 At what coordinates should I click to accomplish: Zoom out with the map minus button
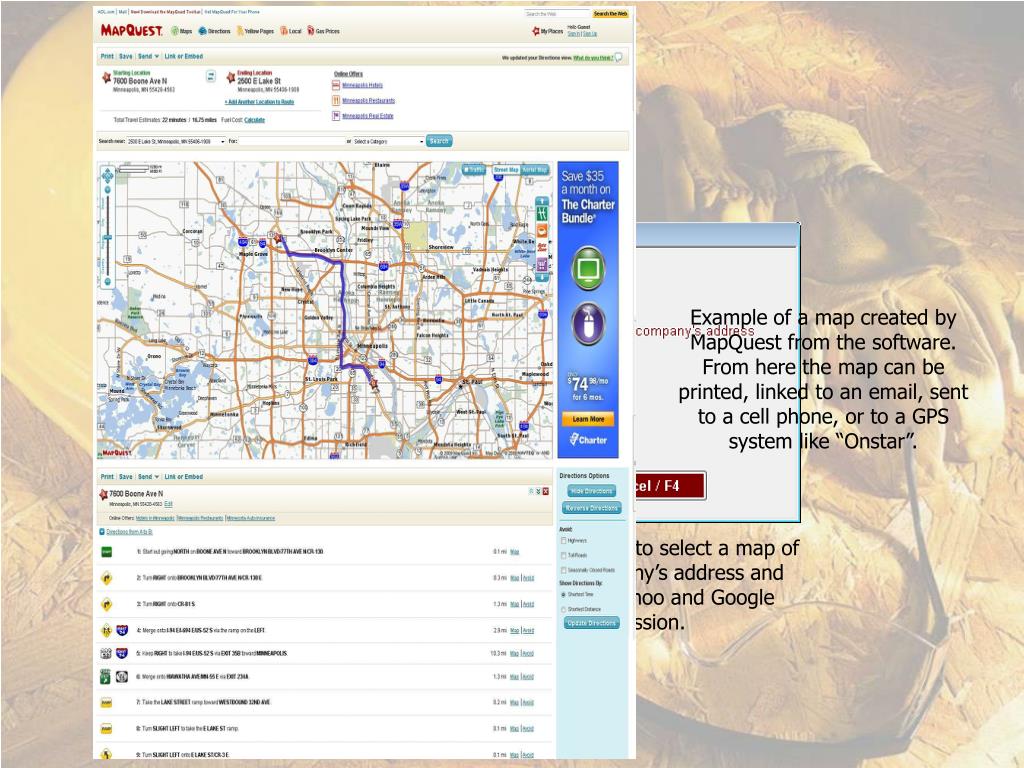tap(108, 282)
